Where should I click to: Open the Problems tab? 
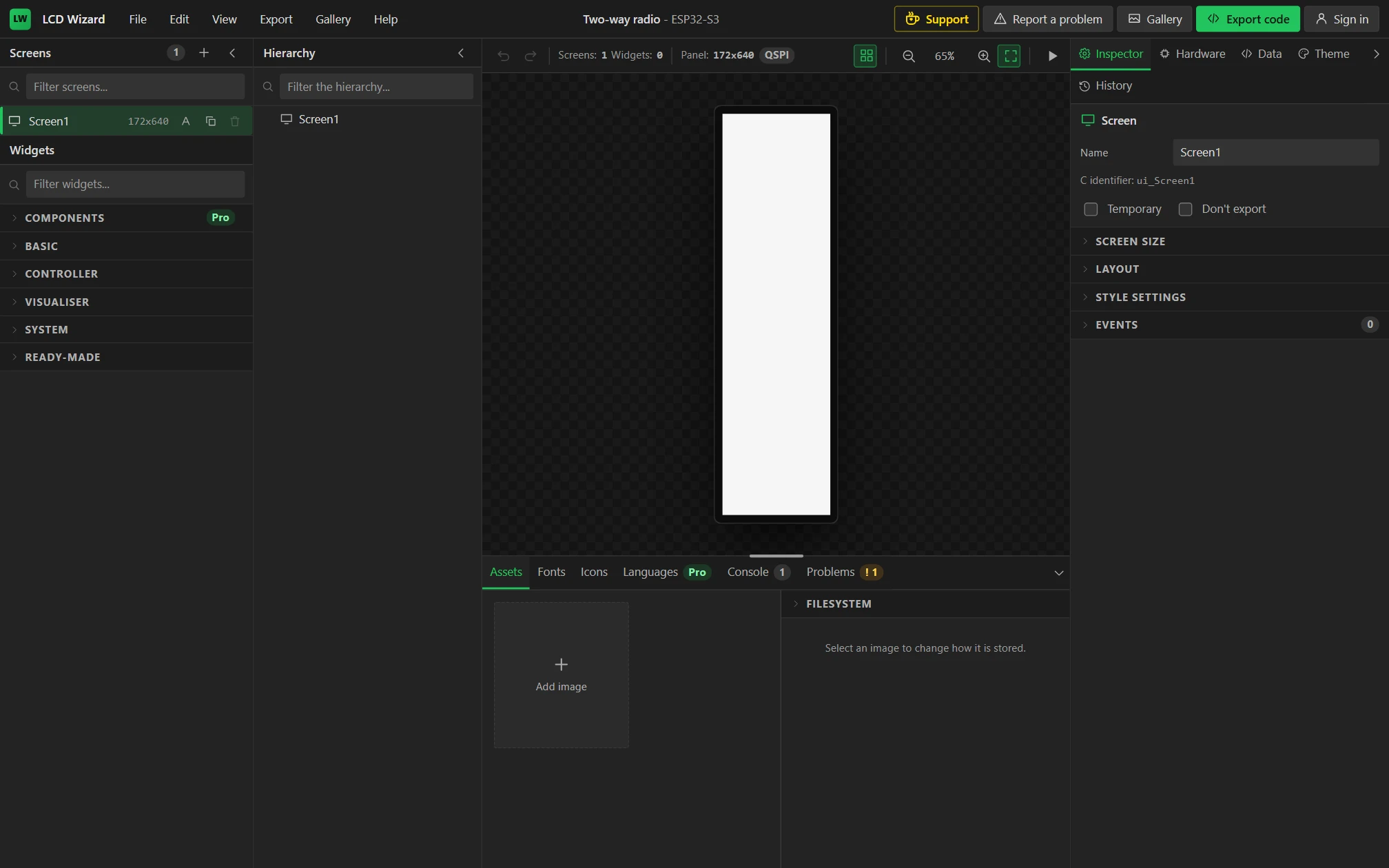click(845, 572)
